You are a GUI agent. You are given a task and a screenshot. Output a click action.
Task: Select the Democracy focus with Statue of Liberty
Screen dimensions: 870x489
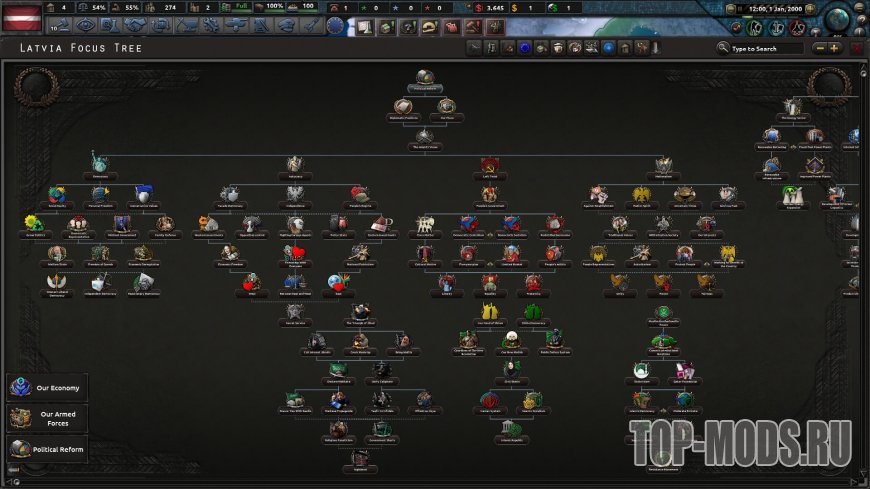(99, 161)
